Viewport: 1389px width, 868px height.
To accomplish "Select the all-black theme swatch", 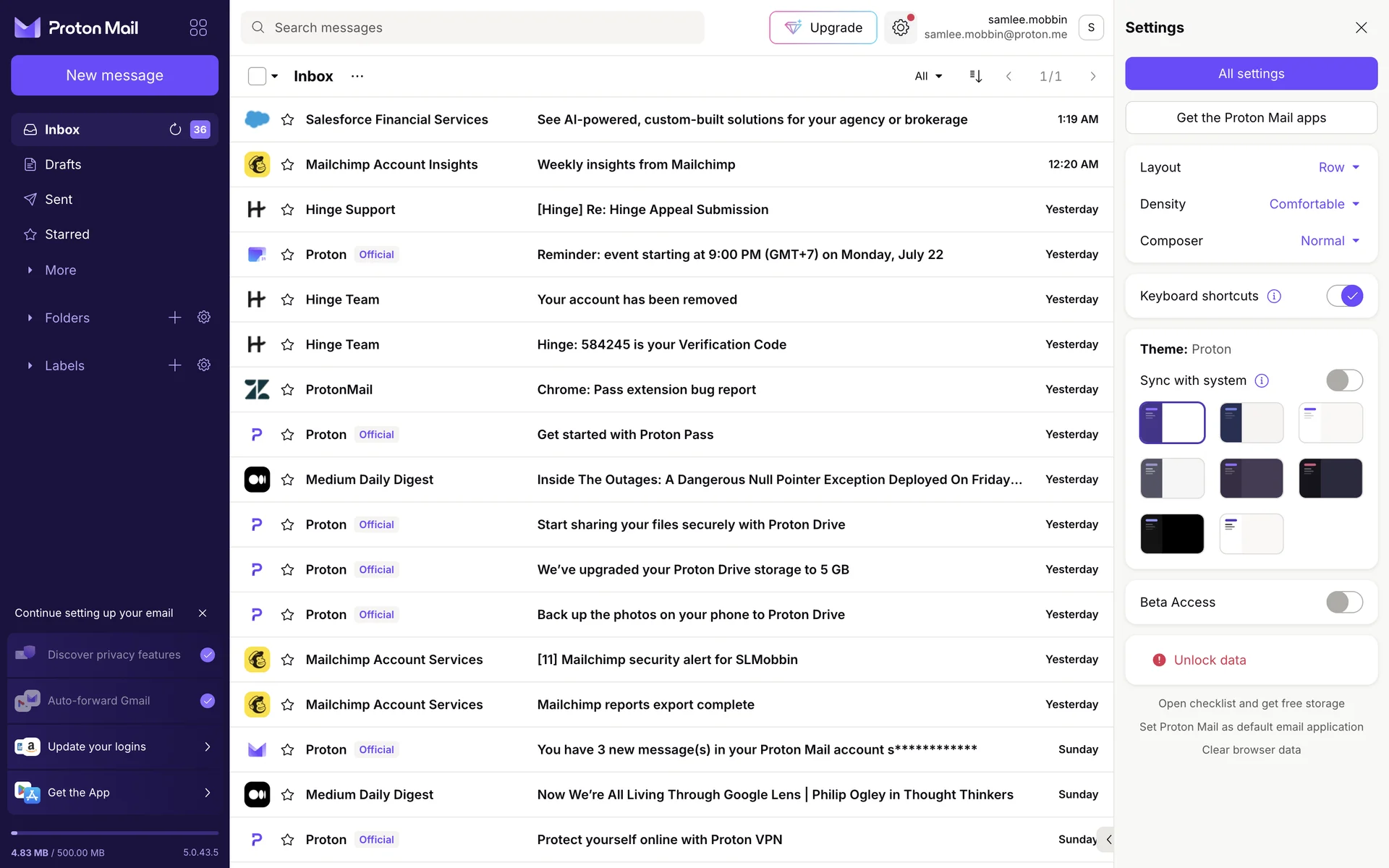I will pyautogui.click(x=1172, y=534).
